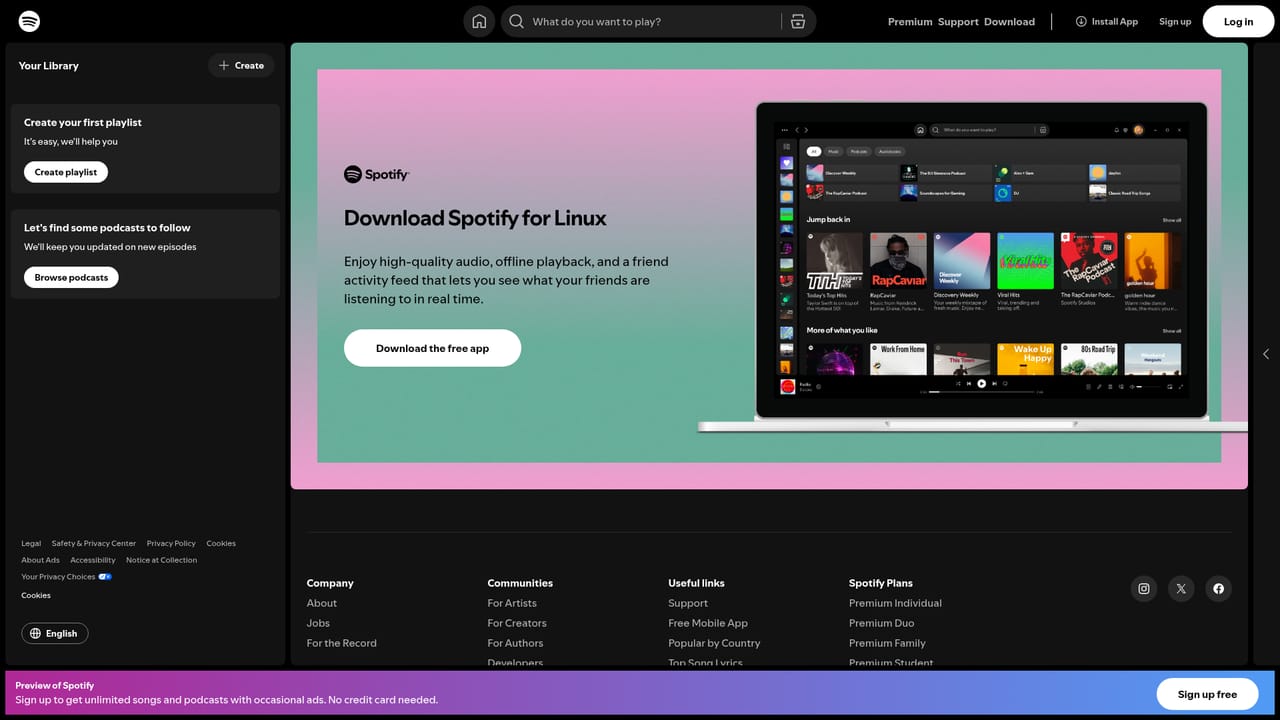This screenshot has width=1280, height=720.
Task: Open the For Authors link
Action: click(x=515, y=643)
